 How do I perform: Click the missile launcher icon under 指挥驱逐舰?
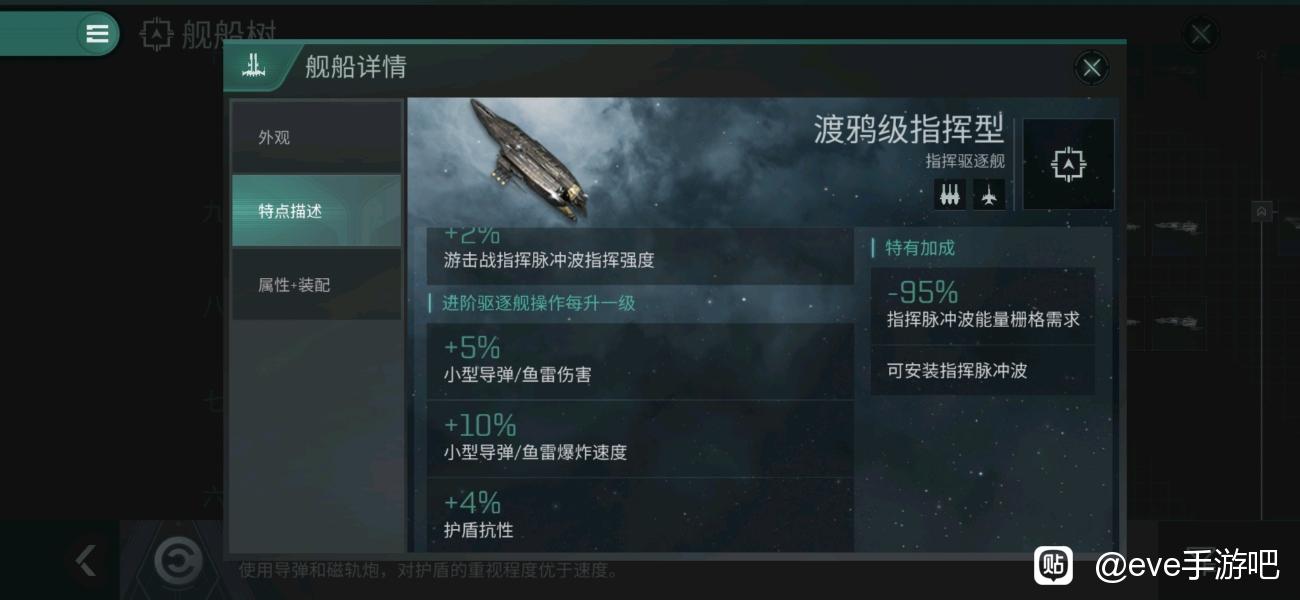tap(950, 194)
